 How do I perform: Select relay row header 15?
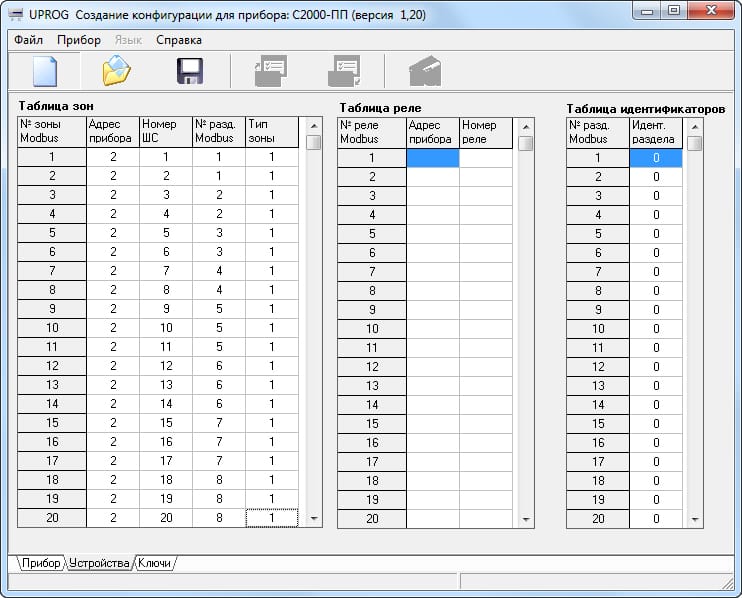click(372, 423)
